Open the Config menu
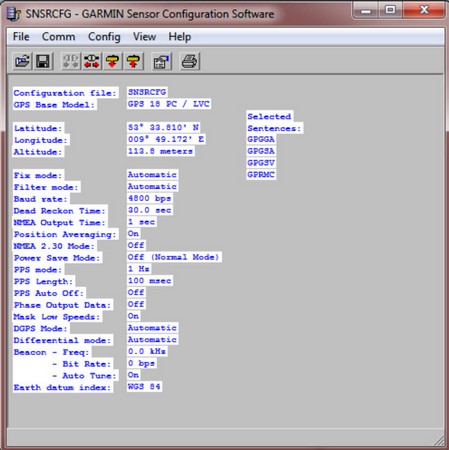This screenshot has width=449, height=450. (x=104, y=37)
